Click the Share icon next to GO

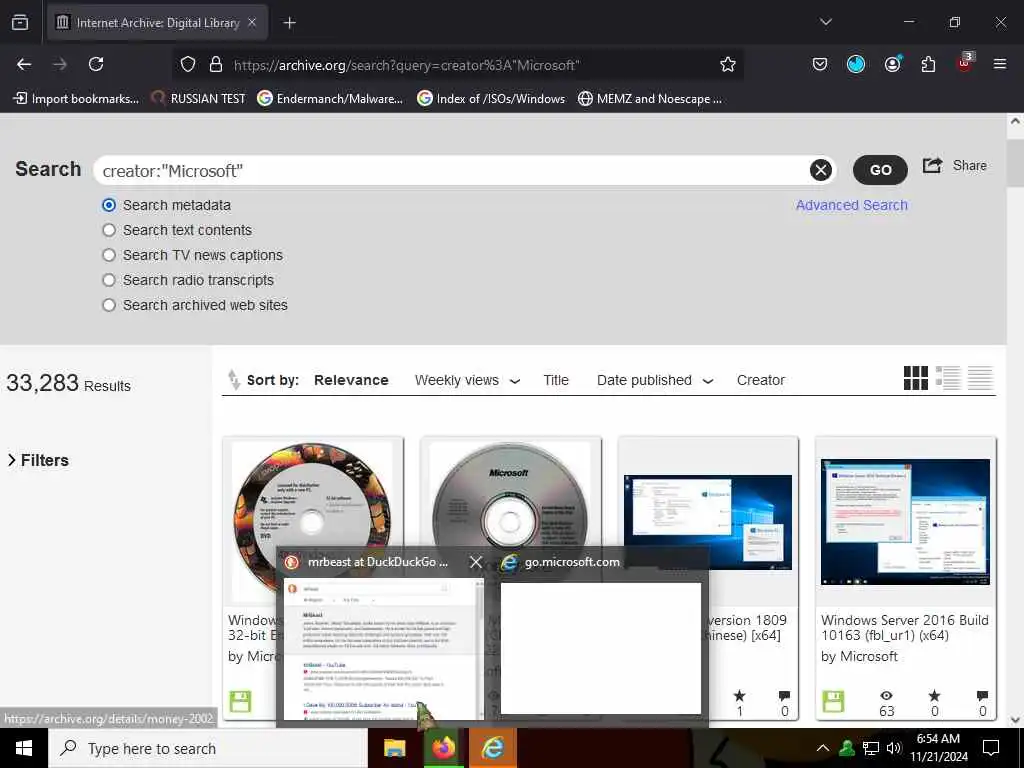932,165
